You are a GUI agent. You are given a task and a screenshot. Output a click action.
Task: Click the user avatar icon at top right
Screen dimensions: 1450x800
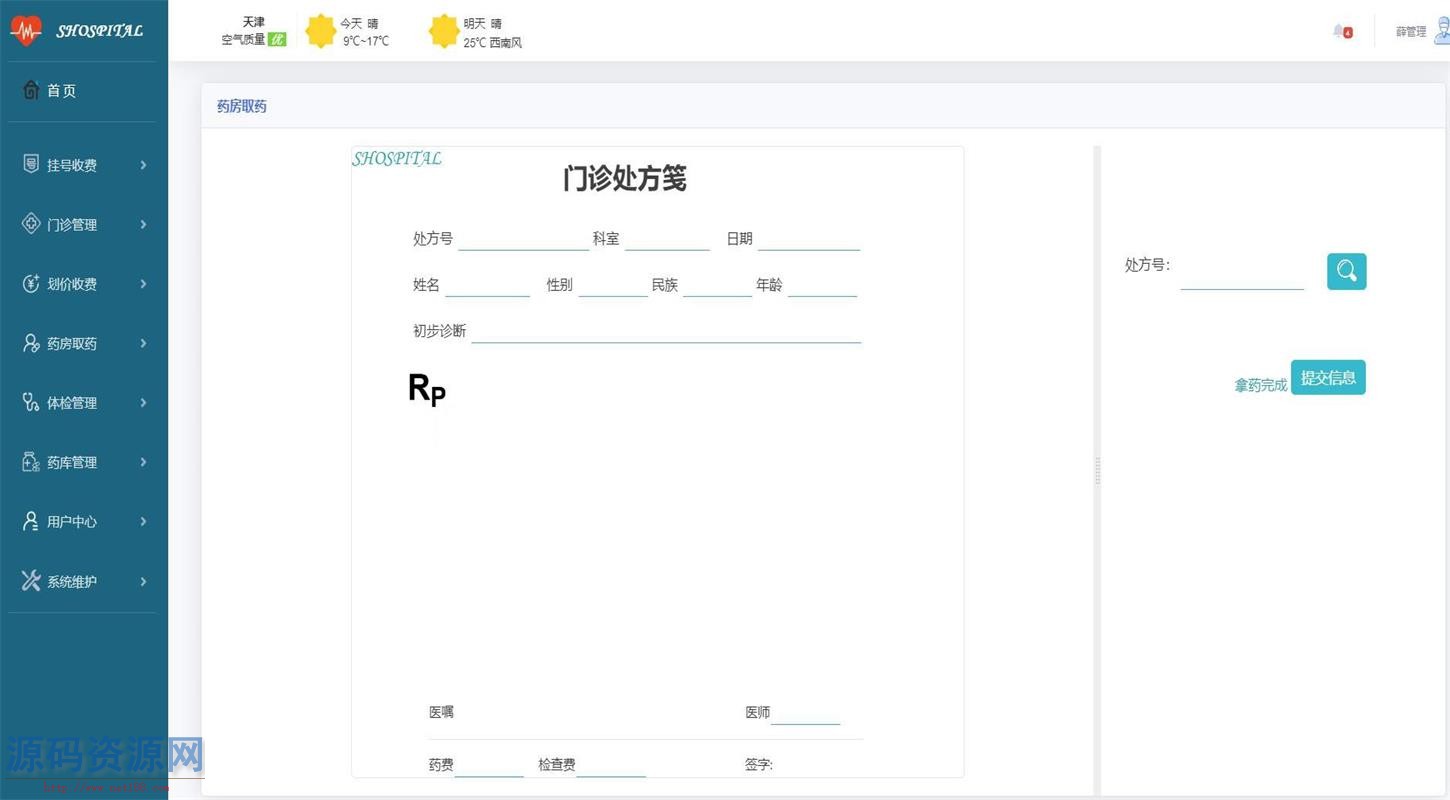[1442, 31]
